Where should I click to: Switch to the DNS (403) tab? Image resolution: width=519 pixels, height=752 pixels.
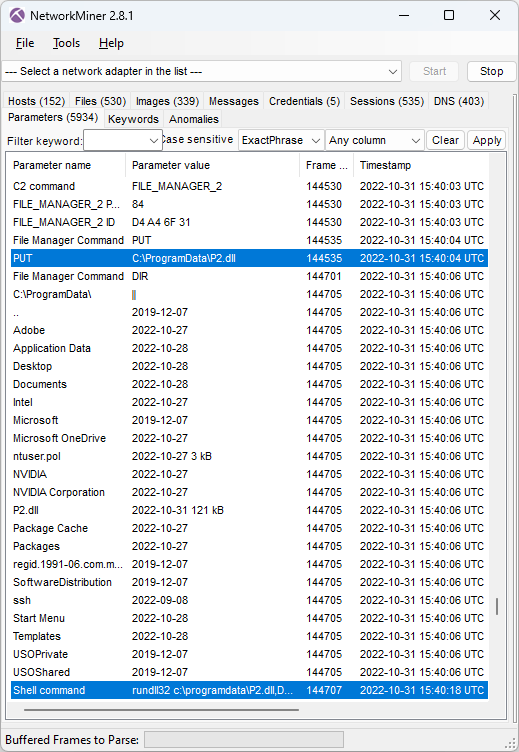click(x=459, y=101)
